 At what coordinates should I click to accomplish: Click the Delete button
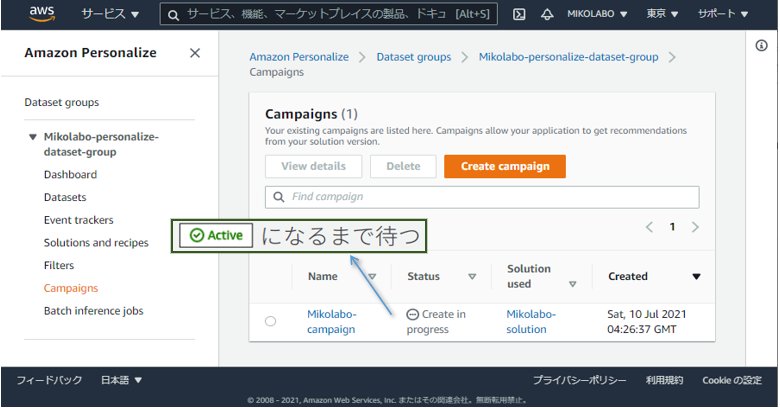point(403,167)
